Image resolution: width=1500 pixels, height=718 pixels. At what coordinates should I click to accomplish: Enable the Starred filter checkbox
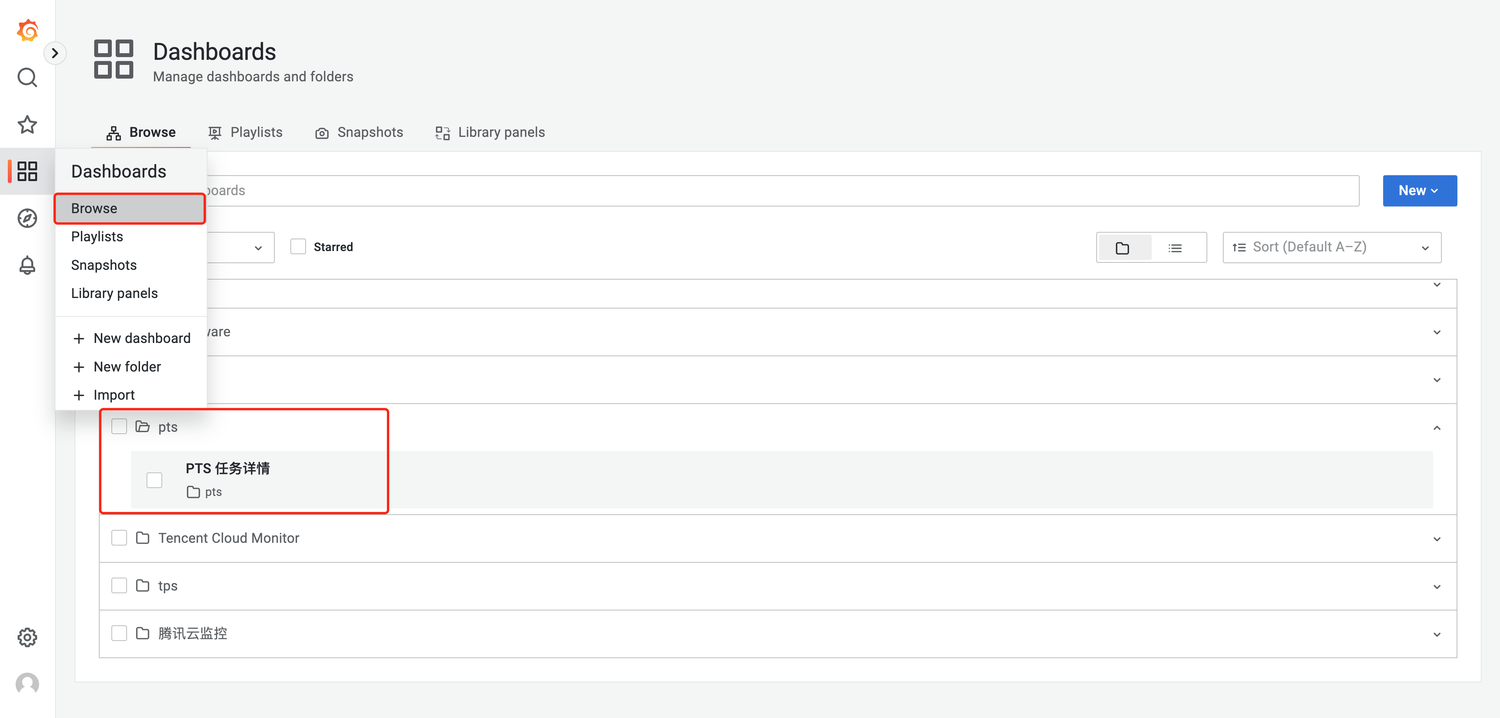point(298,247)
